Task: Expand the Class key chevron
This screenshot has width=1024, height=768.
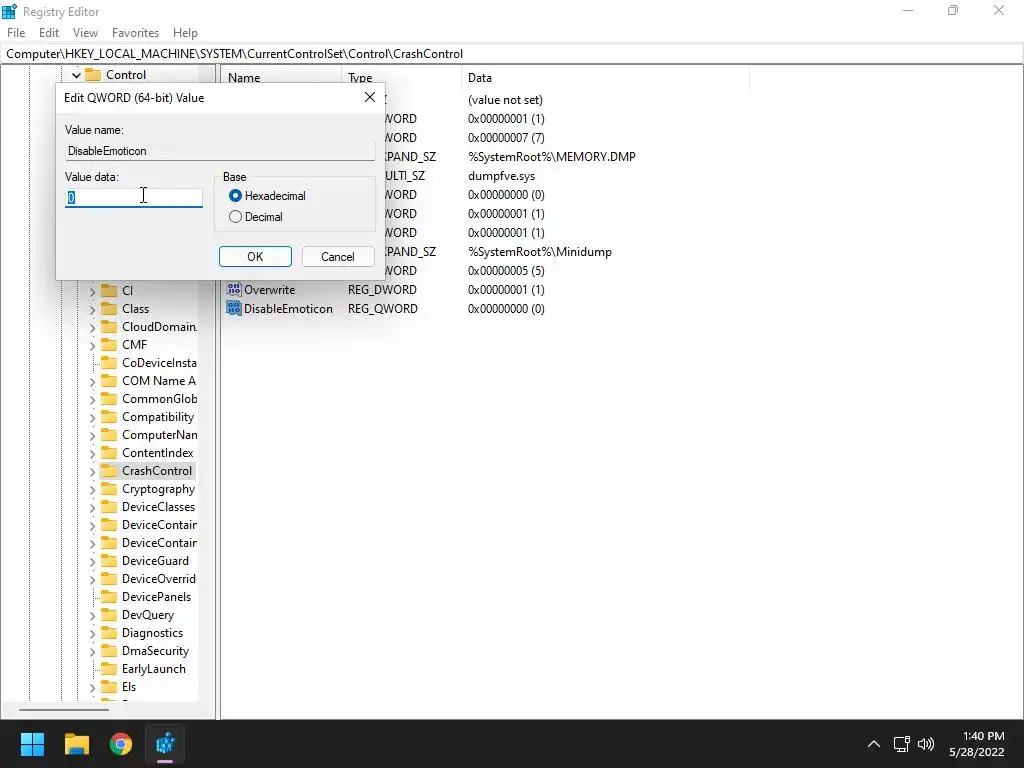Action: [x=92, y=310]
